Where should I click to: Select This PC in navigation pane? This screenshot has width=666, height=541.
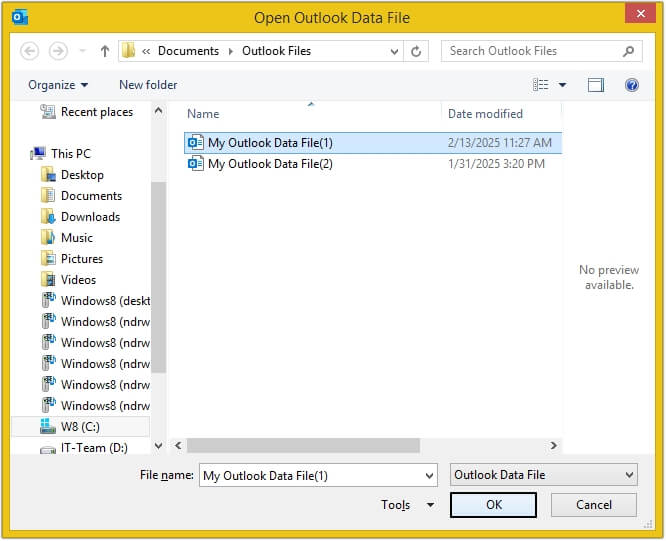point(71,153)
